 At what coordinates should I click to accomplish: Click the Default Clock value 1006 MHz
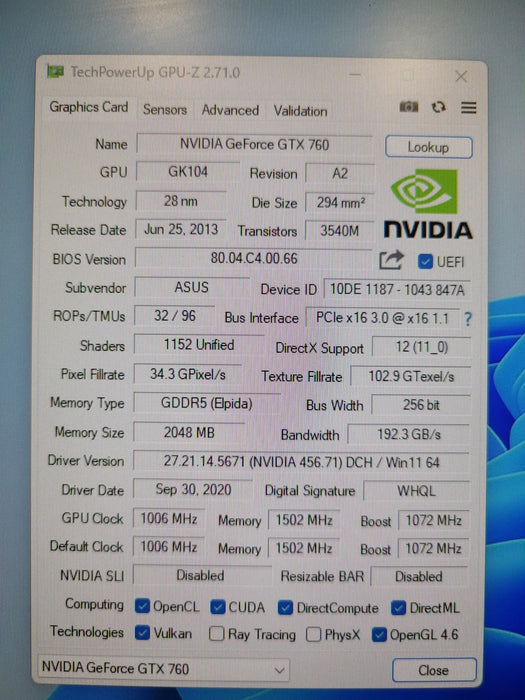[x=169, y=546]
